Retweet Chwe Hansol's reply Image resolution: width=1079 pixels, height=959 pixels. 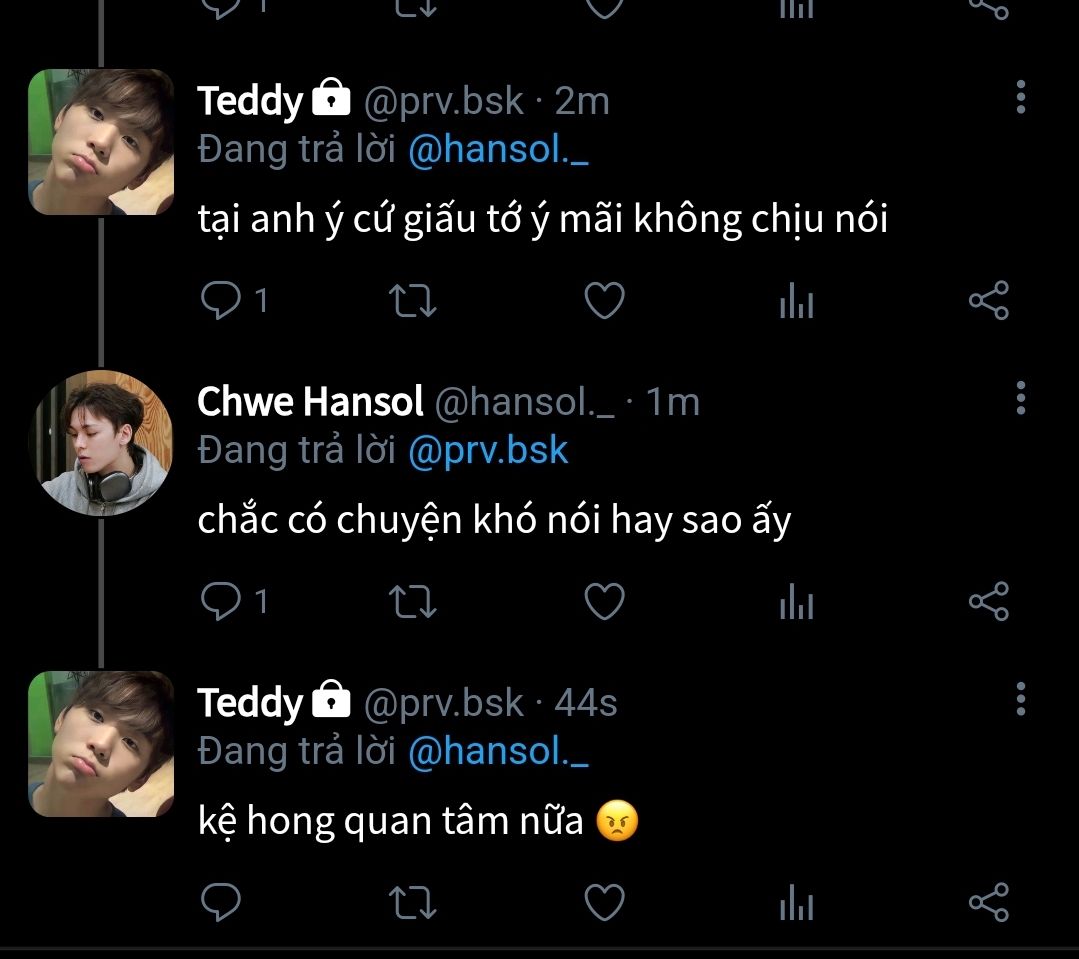[411, 601]
